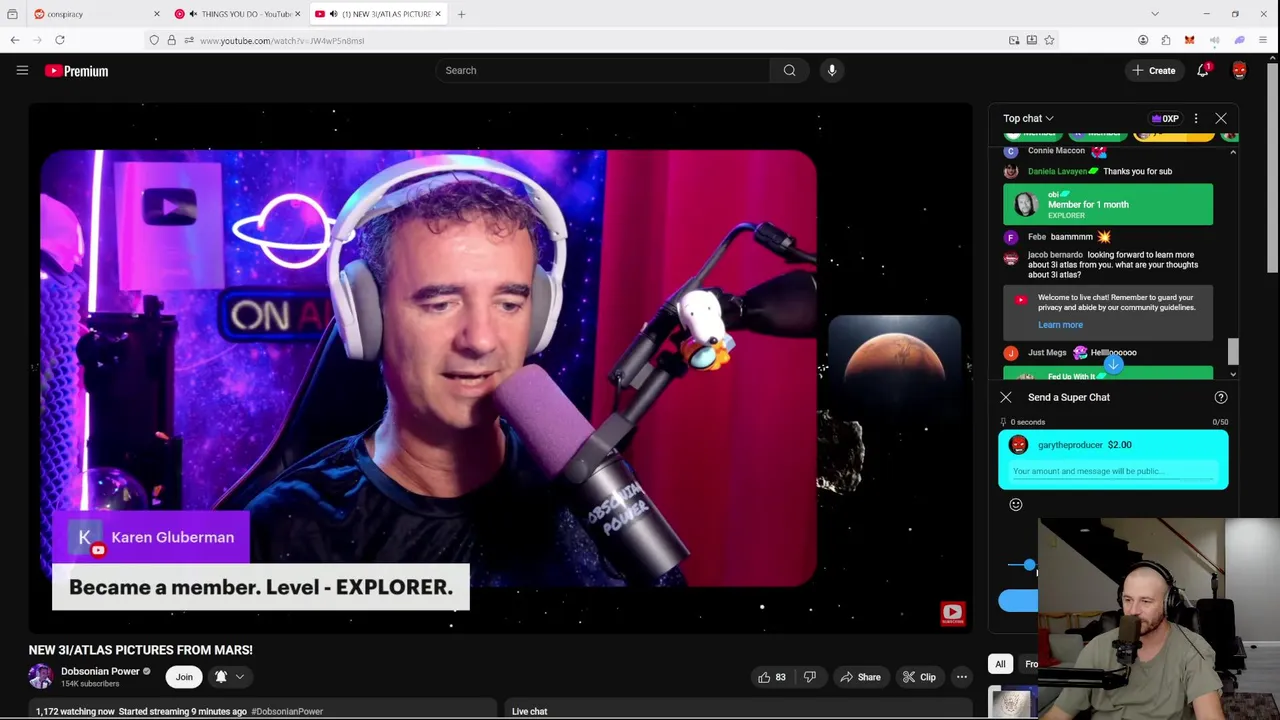Go back with browser back arrow
The image size is (1280, 720).
(15, 40)
